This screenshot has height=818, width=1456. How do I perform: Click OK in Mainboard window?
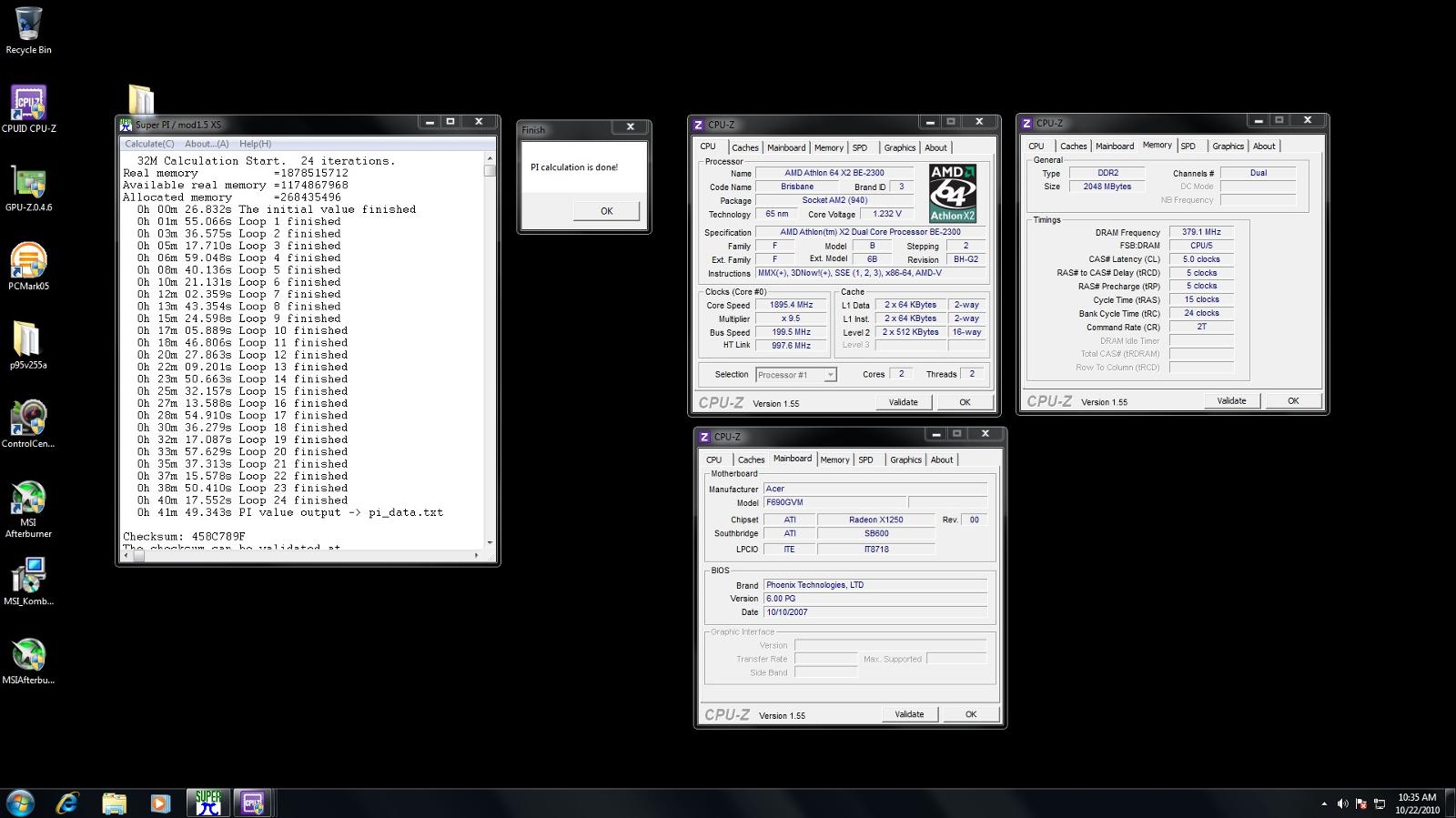tap(971, 714)
